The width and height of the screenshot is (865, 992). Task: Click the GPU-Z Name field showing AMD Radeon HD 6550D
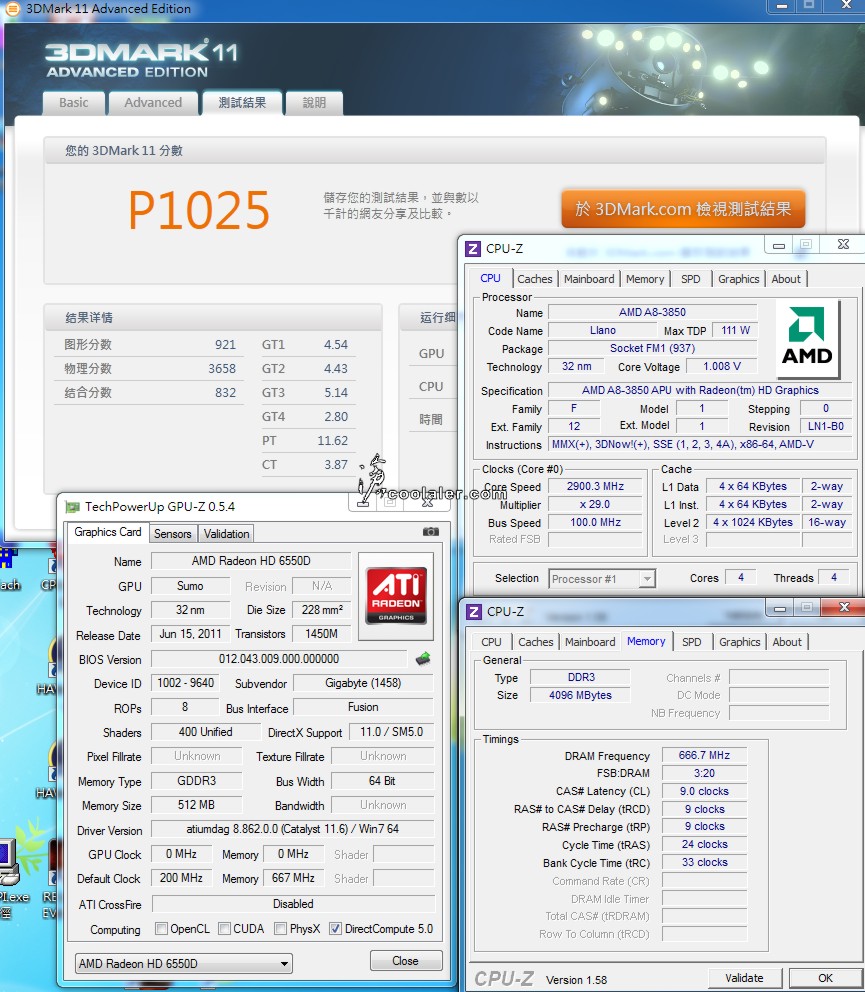(x=251, y=561)
